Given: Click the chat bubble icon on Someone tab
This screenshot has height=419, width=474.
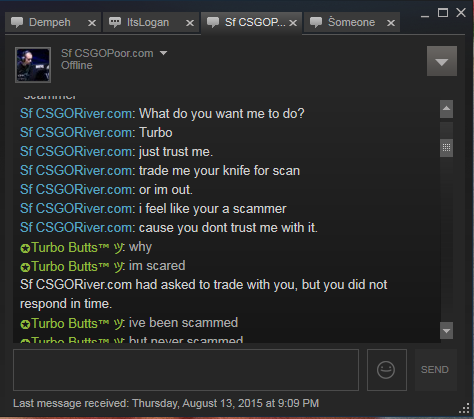Looking at the screenshot, I should pos(316,22).
